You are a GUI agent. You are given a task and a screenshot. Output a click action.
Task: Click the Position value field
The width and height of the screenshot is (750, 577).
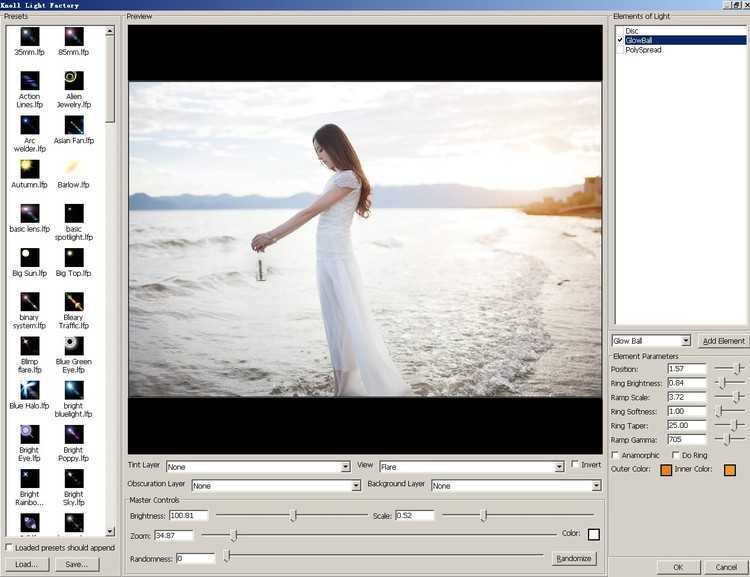pos(687,369)
